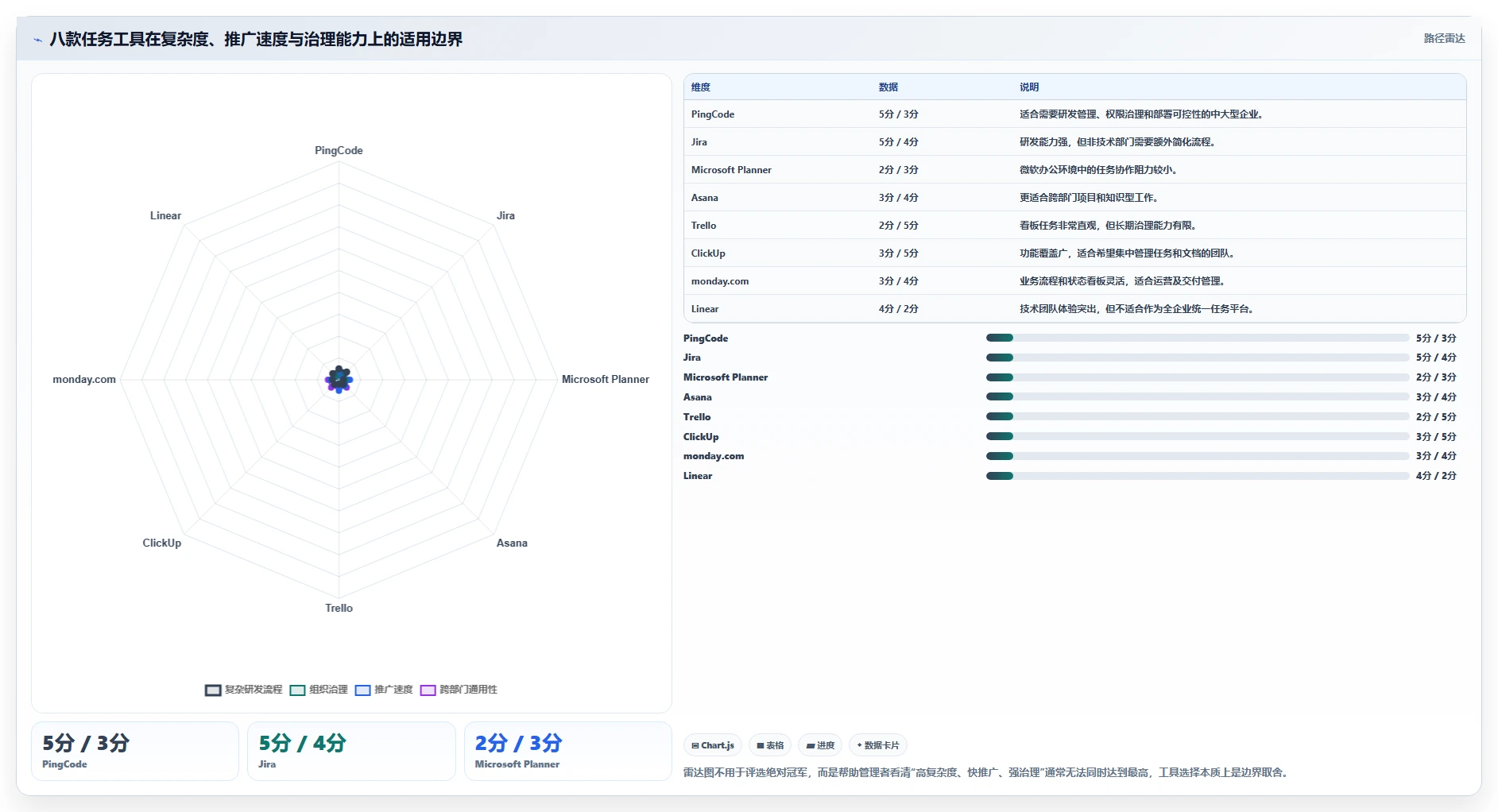This screenshot has height=812, width=1498.
Task: Select the Linear axis label on radar
Action: pos(165,215)
